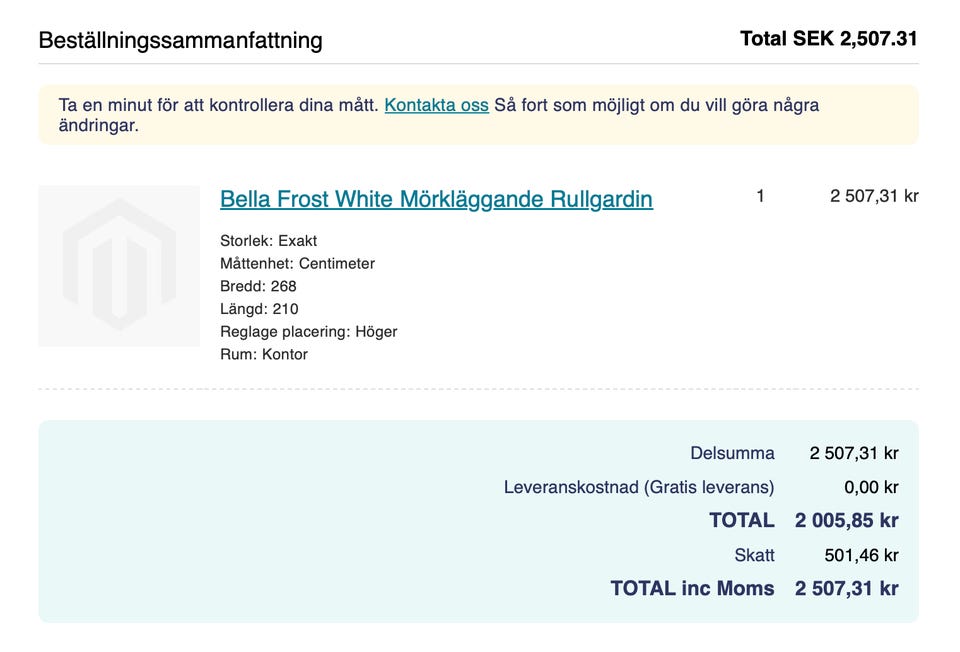Screen dimensions: 960x652
Task: Select the Storlek: Exakt detail line
Action: [x=268, y=241]
